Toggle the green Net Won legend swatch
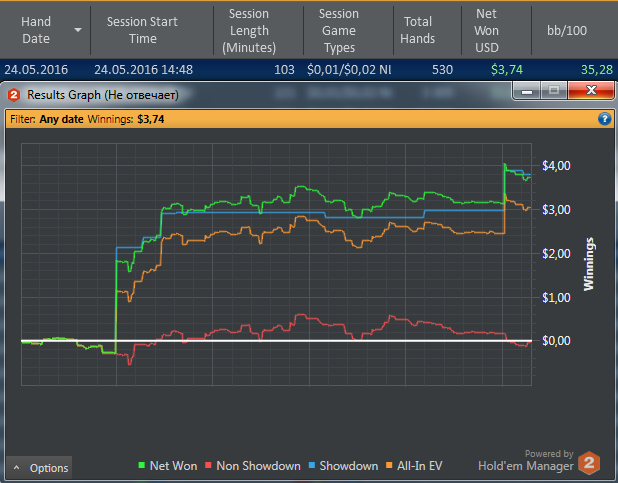 (x=142, y=465)
